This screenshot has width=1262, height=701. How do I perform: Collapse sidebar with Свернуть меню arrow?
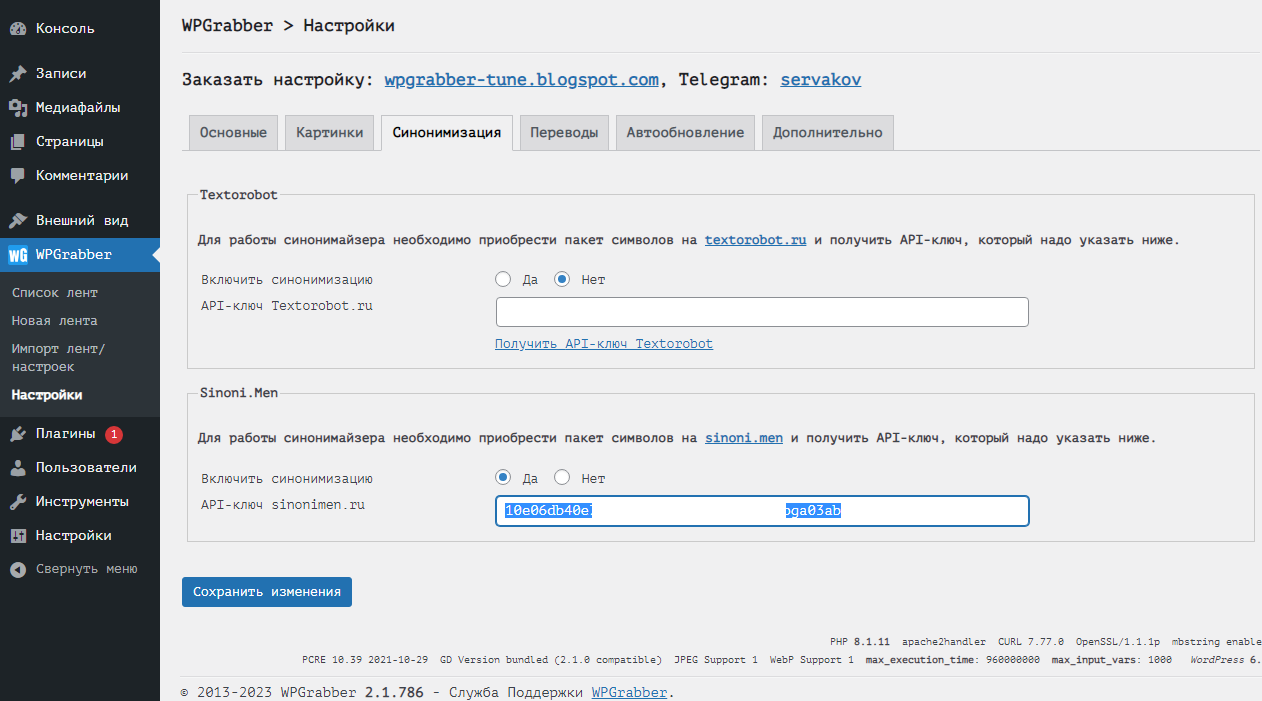(x=18, y=569)
